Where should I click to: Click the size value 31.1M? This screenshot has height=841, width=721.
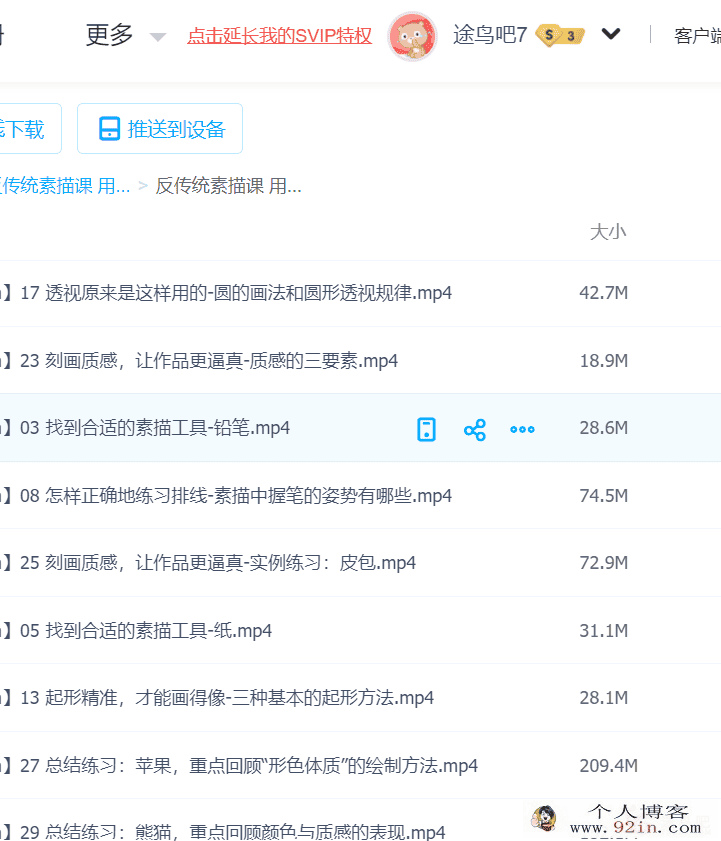click(x=604, y=630)
